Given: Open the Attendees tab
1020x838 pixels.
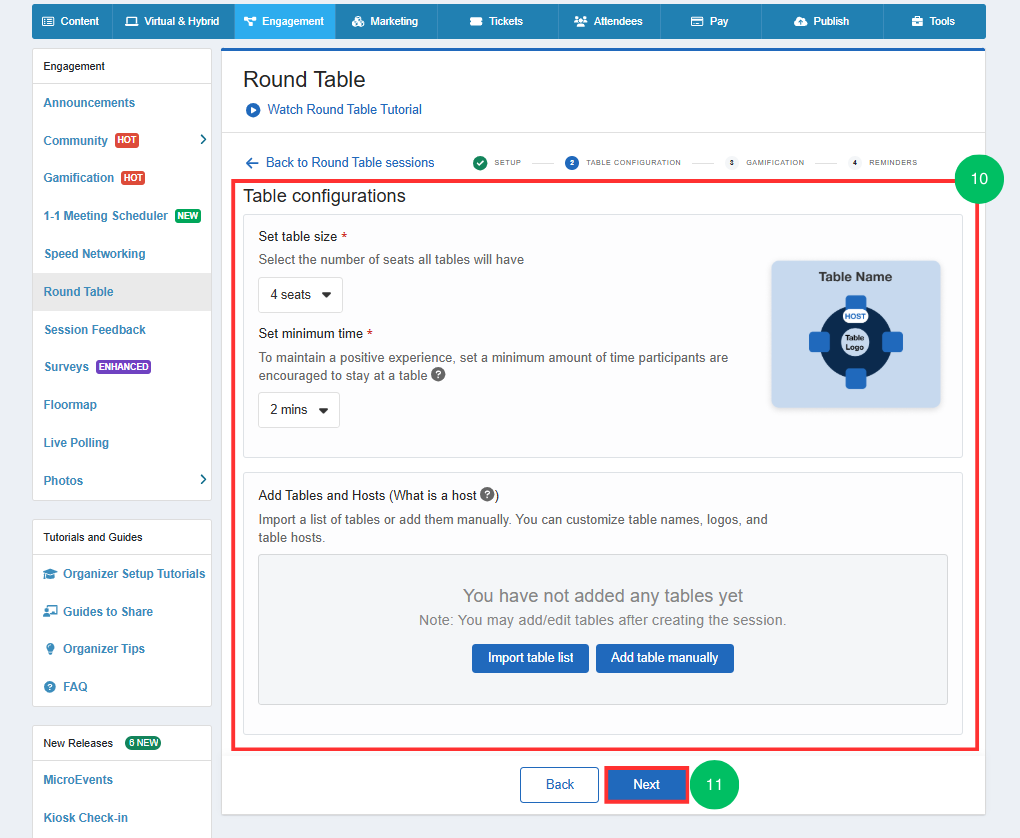Looking at the screenshot, I should pos(609,21).
